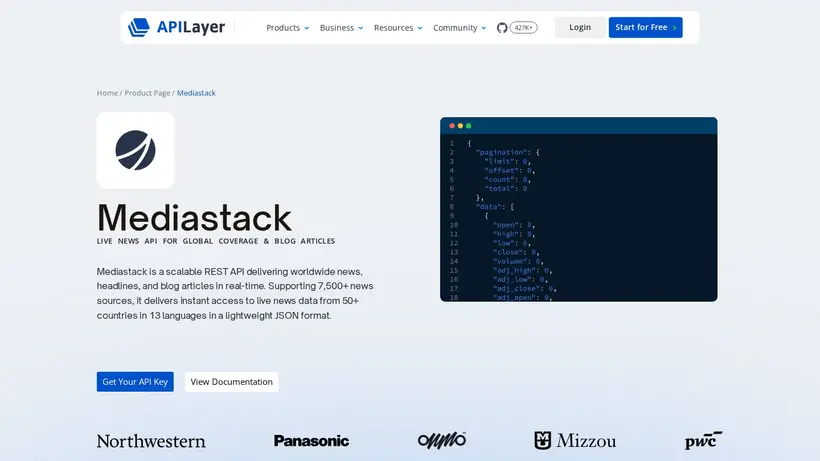Click Start for Free button
The image size is (820, 461).
click(x=645, y=27)
